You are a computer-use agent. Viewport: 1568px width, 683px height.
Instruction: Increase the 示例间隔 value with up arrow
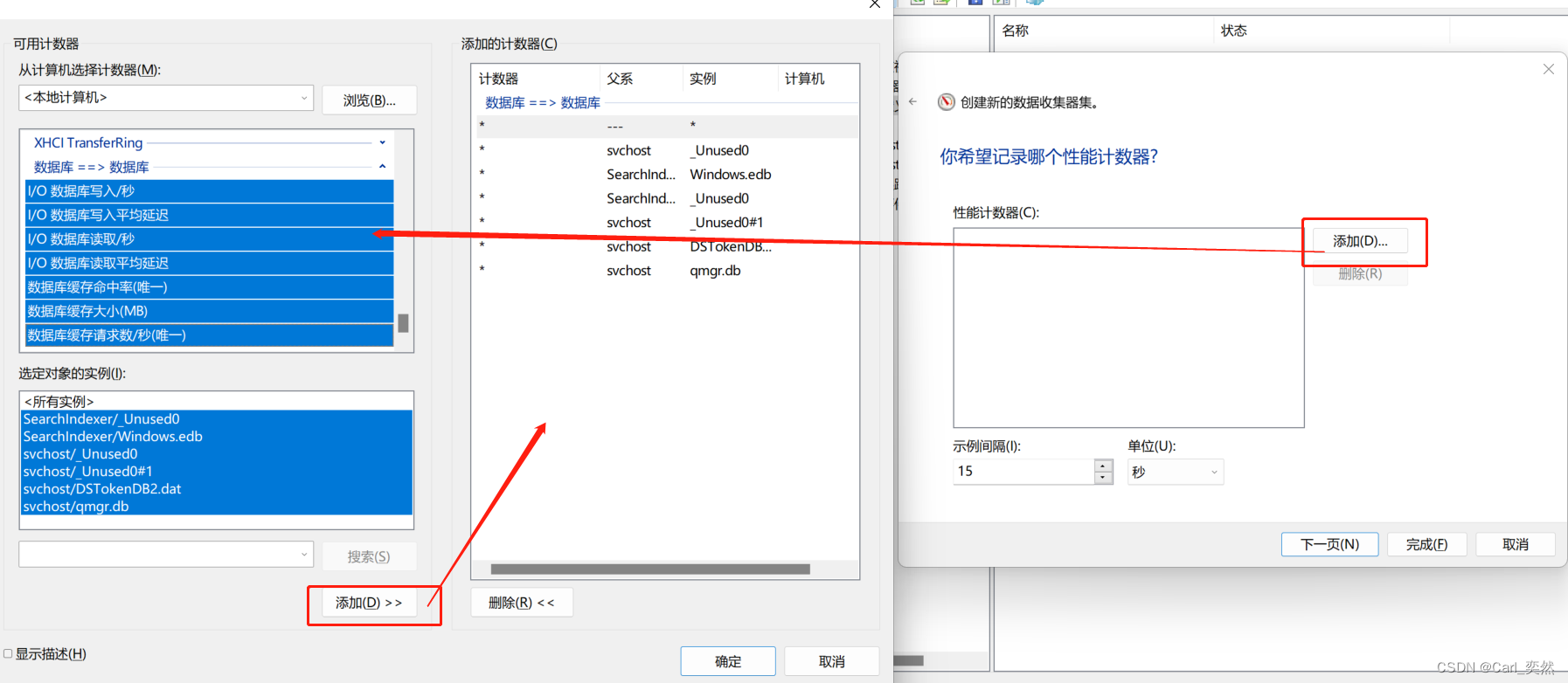pos(1103,466)
